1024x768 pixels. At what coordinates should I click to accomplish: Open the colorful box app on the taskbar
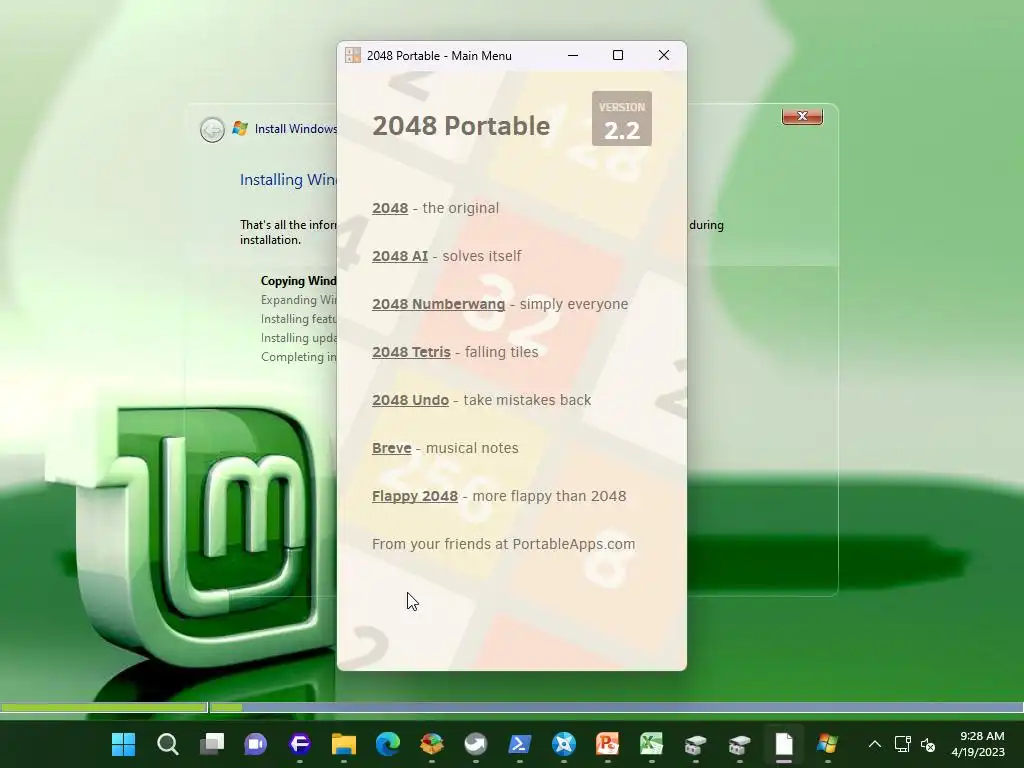pos(432,744)
